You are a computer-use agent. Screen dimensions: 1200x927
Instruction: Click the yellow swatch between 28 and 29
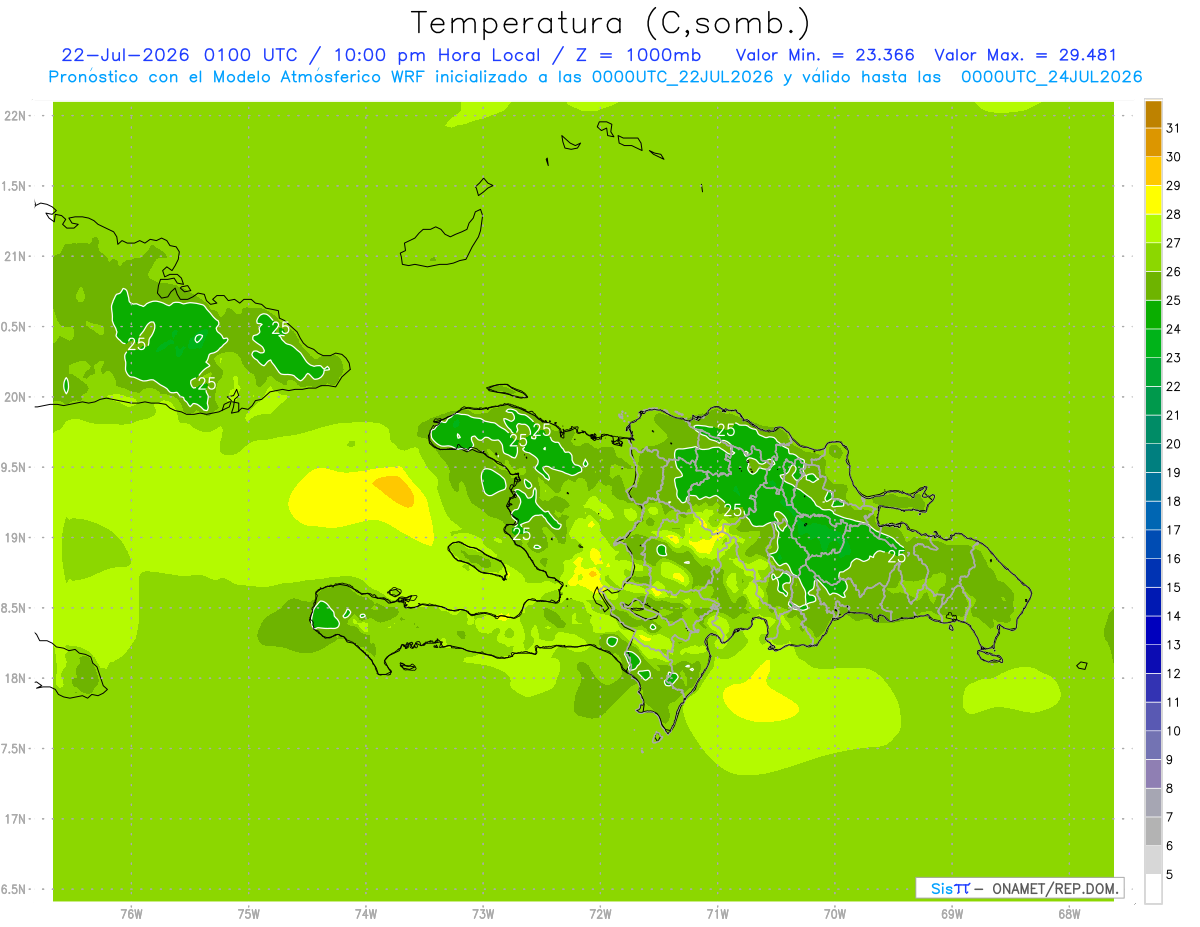pyautogui.click(x=1153, y=200)
